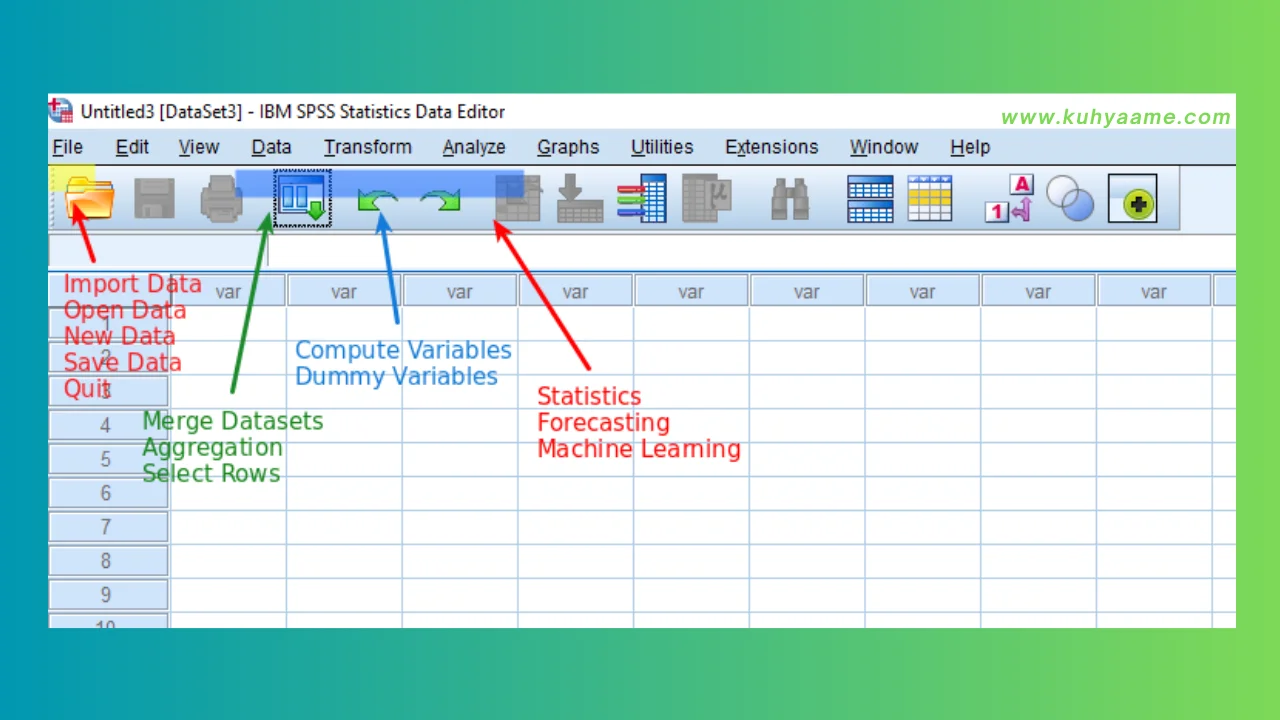Click the Find binoculars icon
Viewport: 1280px width, 720px height.
[x=790, y=199]
